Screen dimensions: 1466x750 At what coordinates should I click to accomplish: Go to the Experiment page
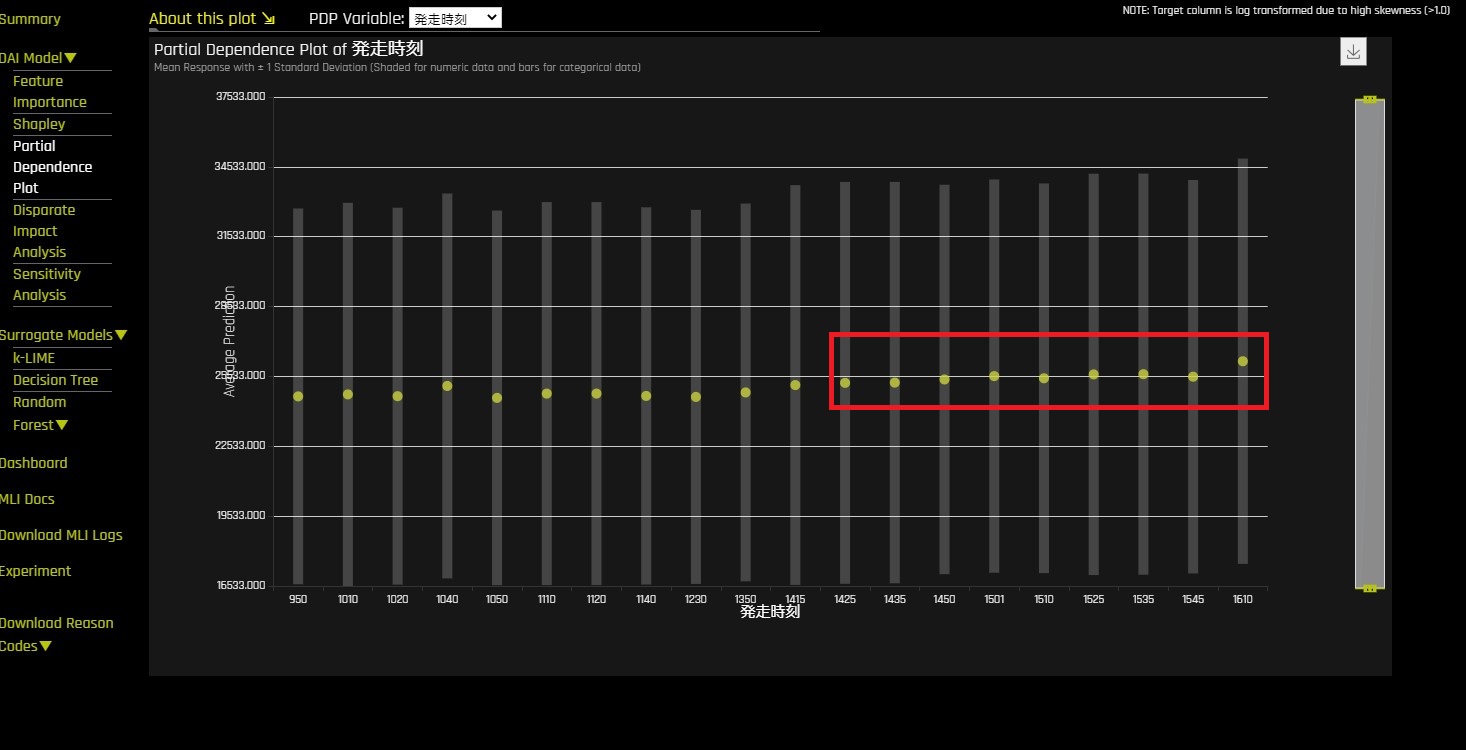(35, 571)
